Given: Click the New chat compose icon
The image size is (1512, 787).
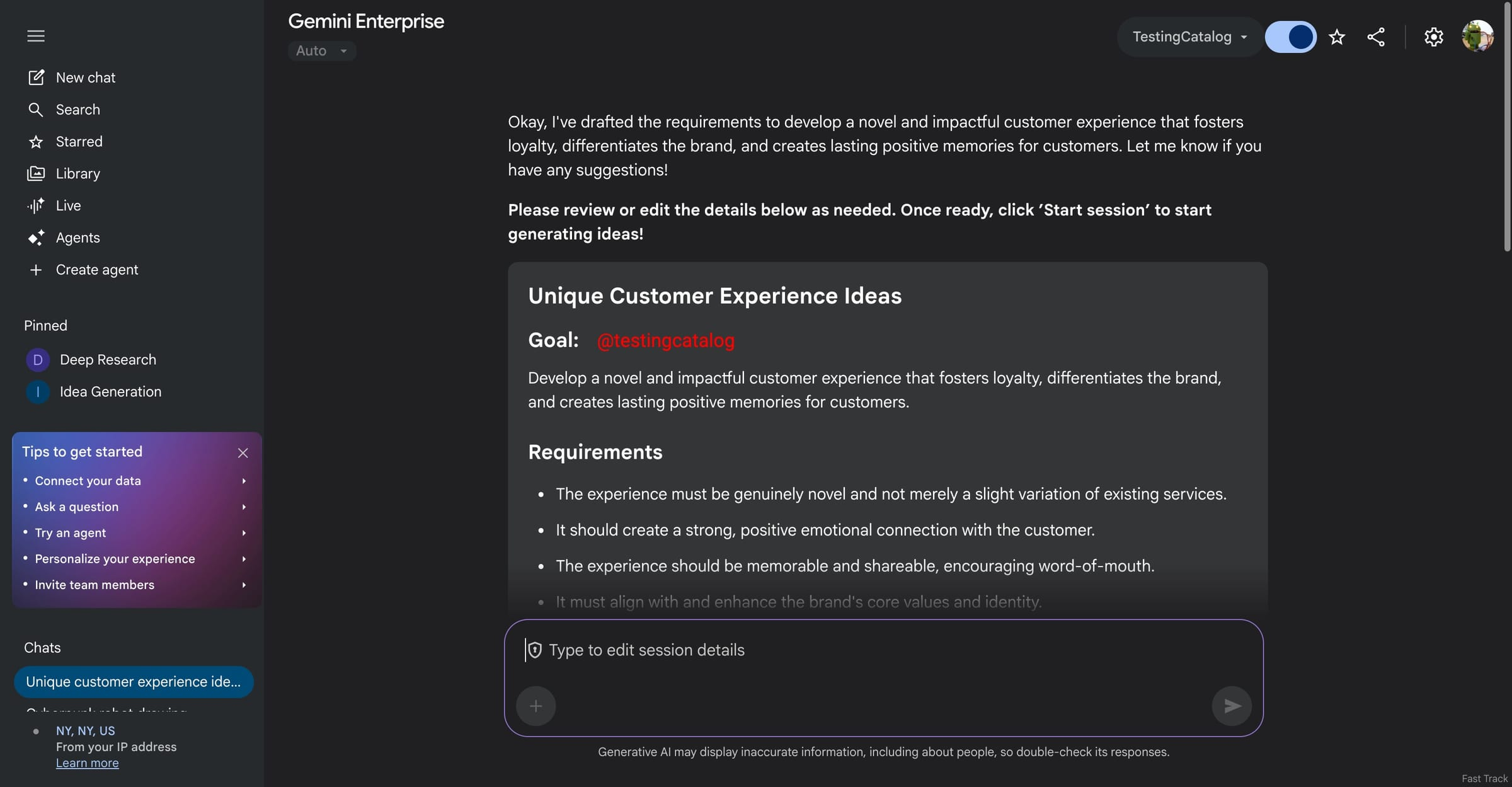Looking at the screenshot, I should 36,78.
